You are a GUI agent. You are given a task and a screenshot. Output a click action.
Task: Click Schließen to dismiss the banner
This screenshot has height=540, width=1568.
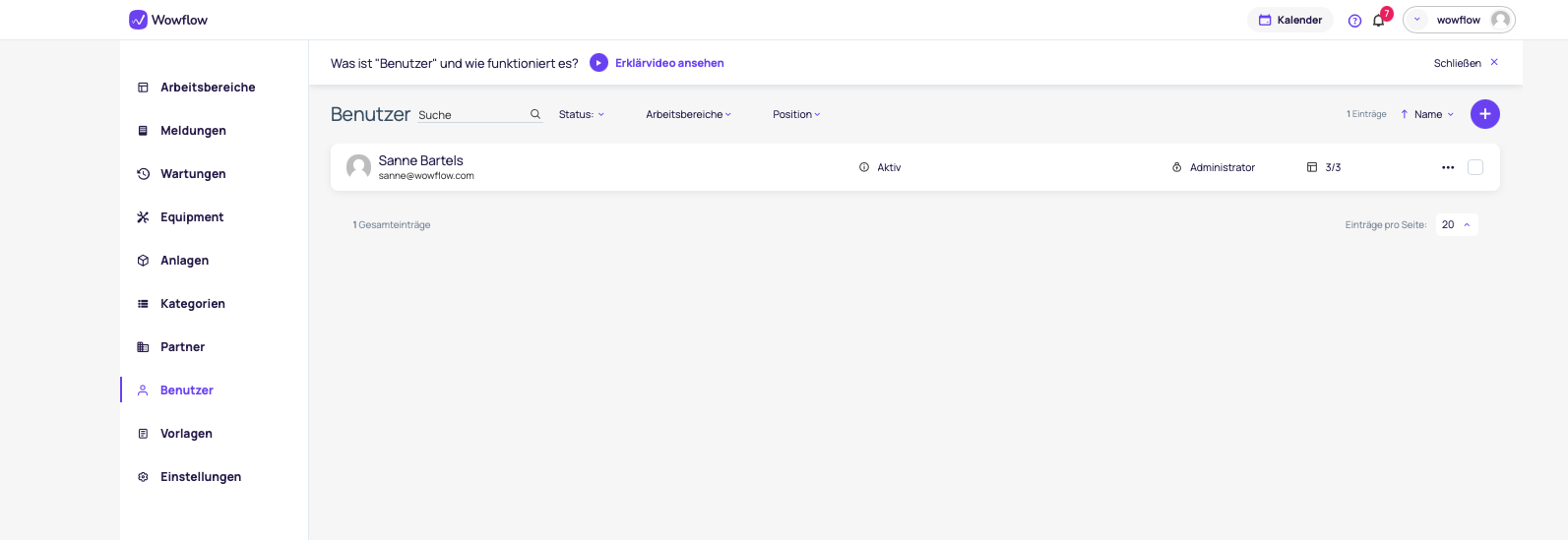click(1466, 63)
